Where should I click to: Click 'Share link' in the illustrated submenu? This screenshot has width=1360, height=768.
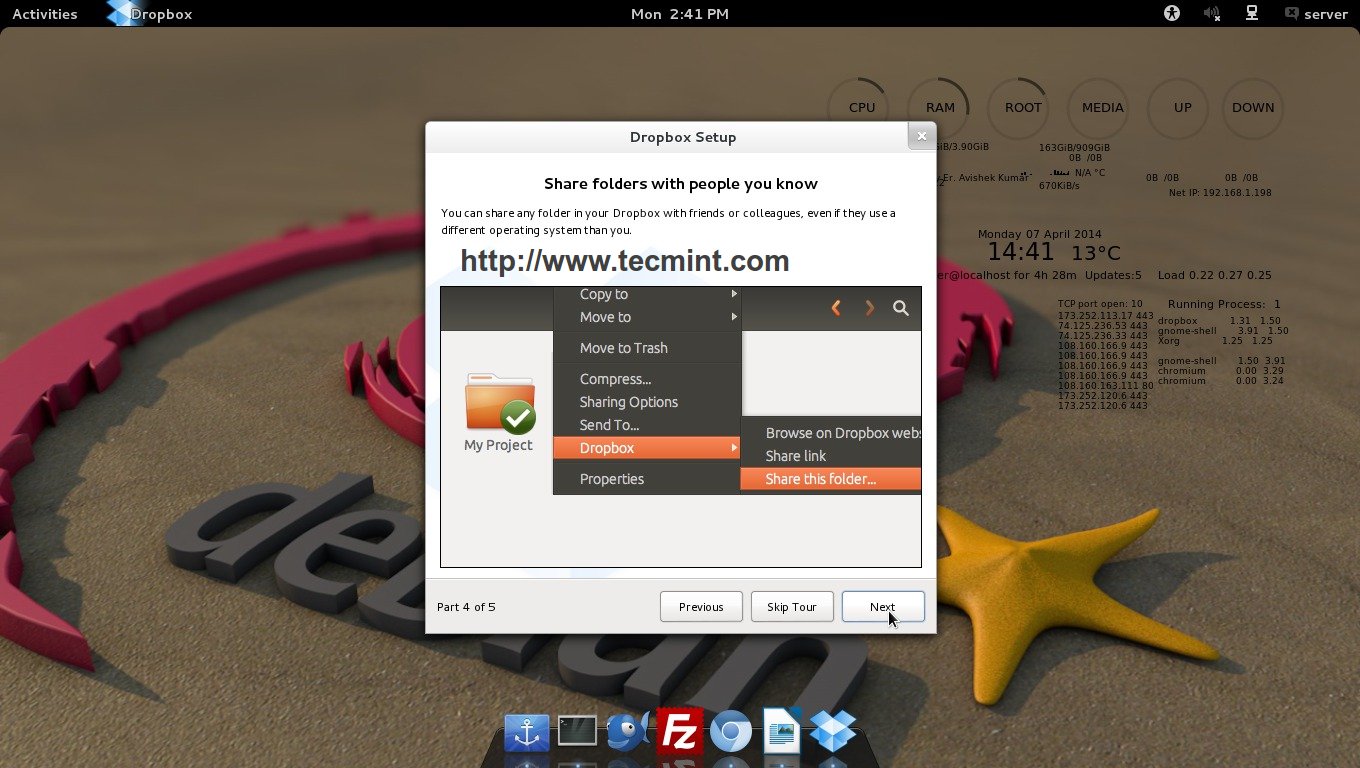[x=796, y=456]
